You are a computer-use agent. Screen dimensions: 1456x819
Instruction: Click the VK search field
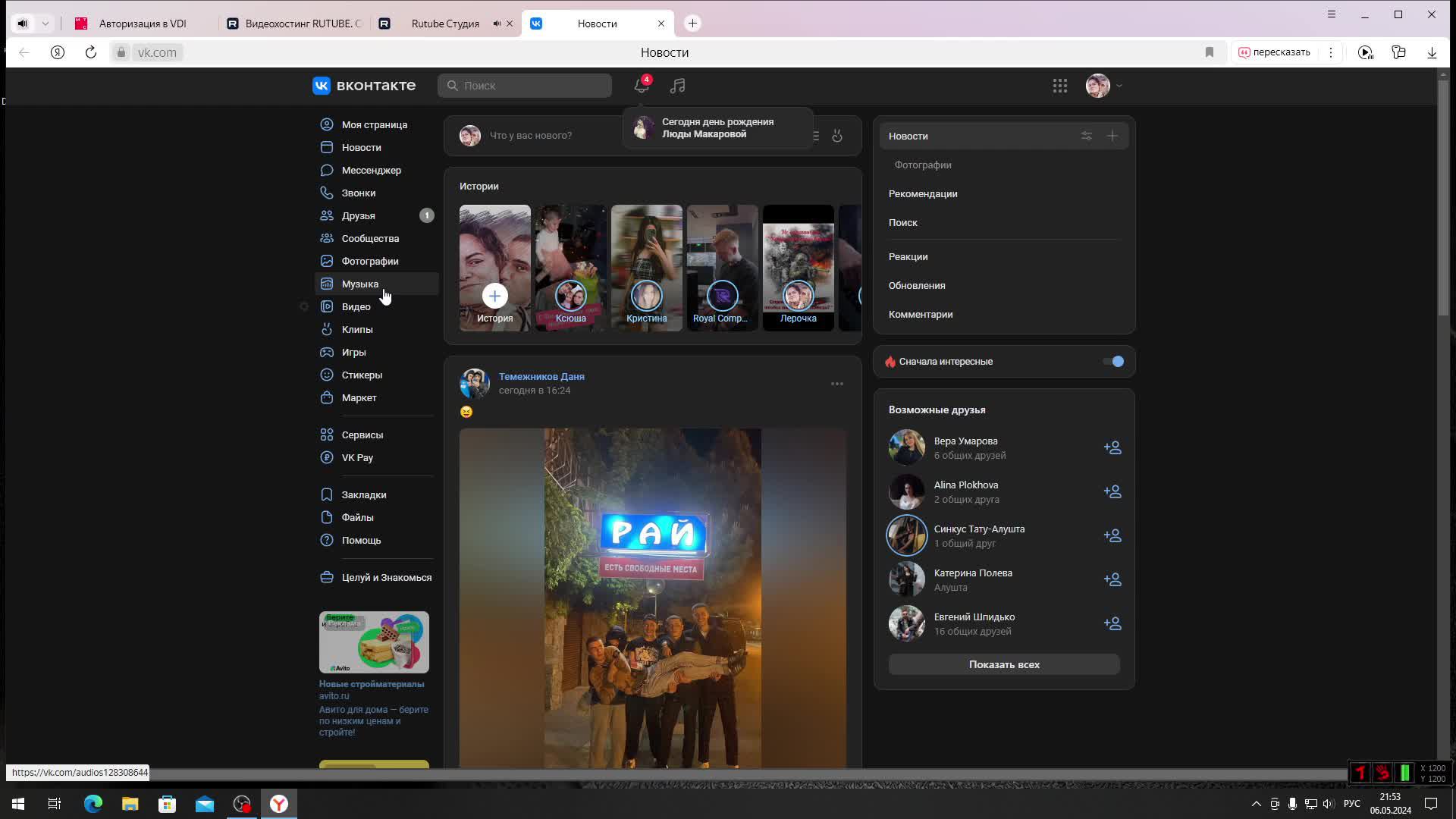coord(525,86)
